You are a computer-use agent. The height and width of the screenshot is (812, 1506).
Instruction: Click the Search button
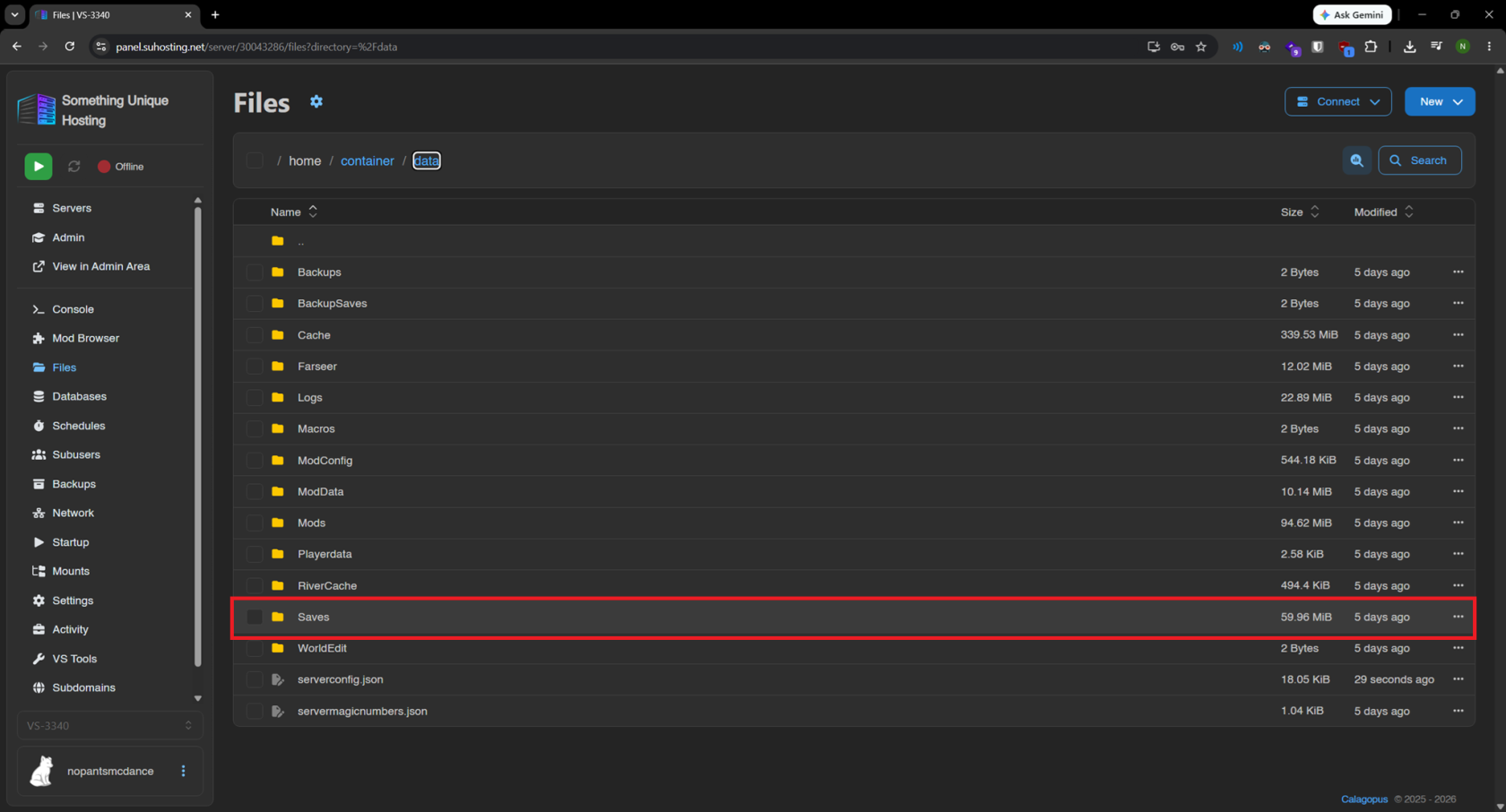pyautogui.click(x=1419, y=160)
